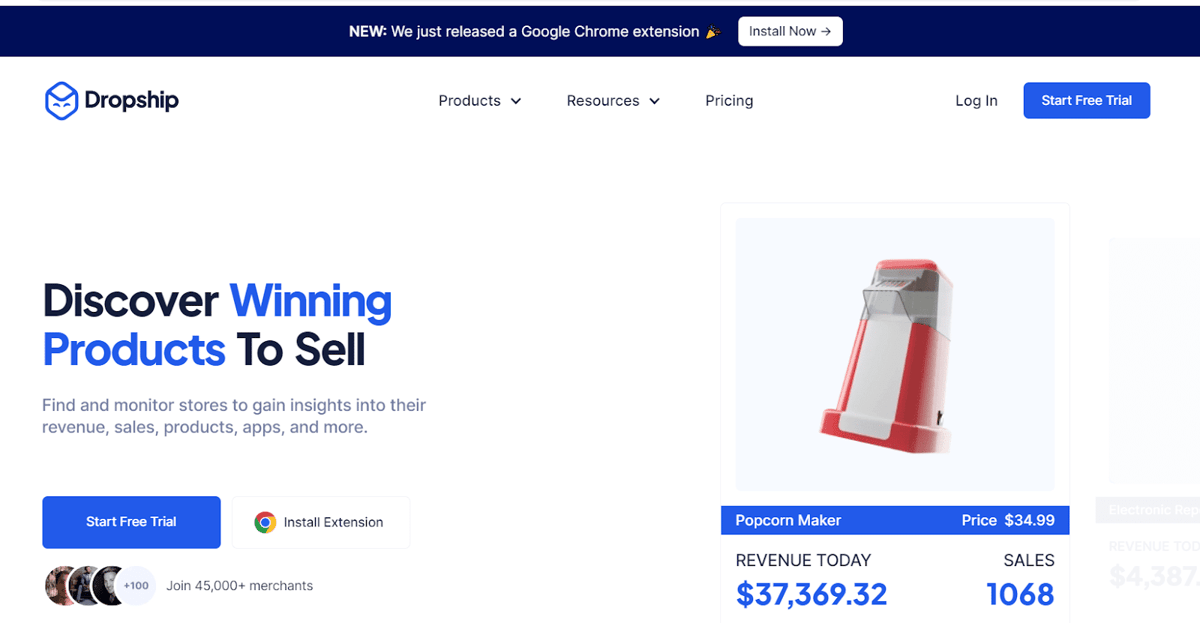This screenshot has width=1200, height=623.
Task: Click the third merchant avatar photo
Action: (x=108, y=586)
